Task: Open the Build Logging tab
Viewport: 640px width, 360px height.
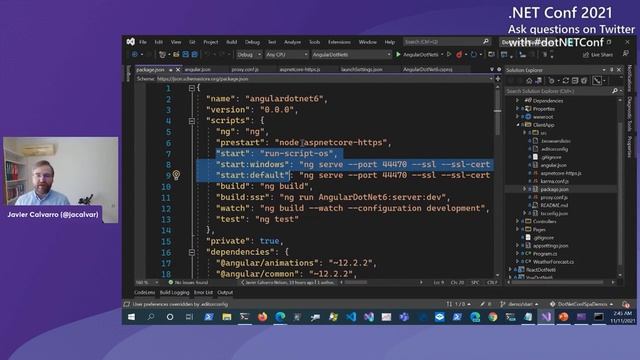Action: pyautogui.click(x=174, y=293)
